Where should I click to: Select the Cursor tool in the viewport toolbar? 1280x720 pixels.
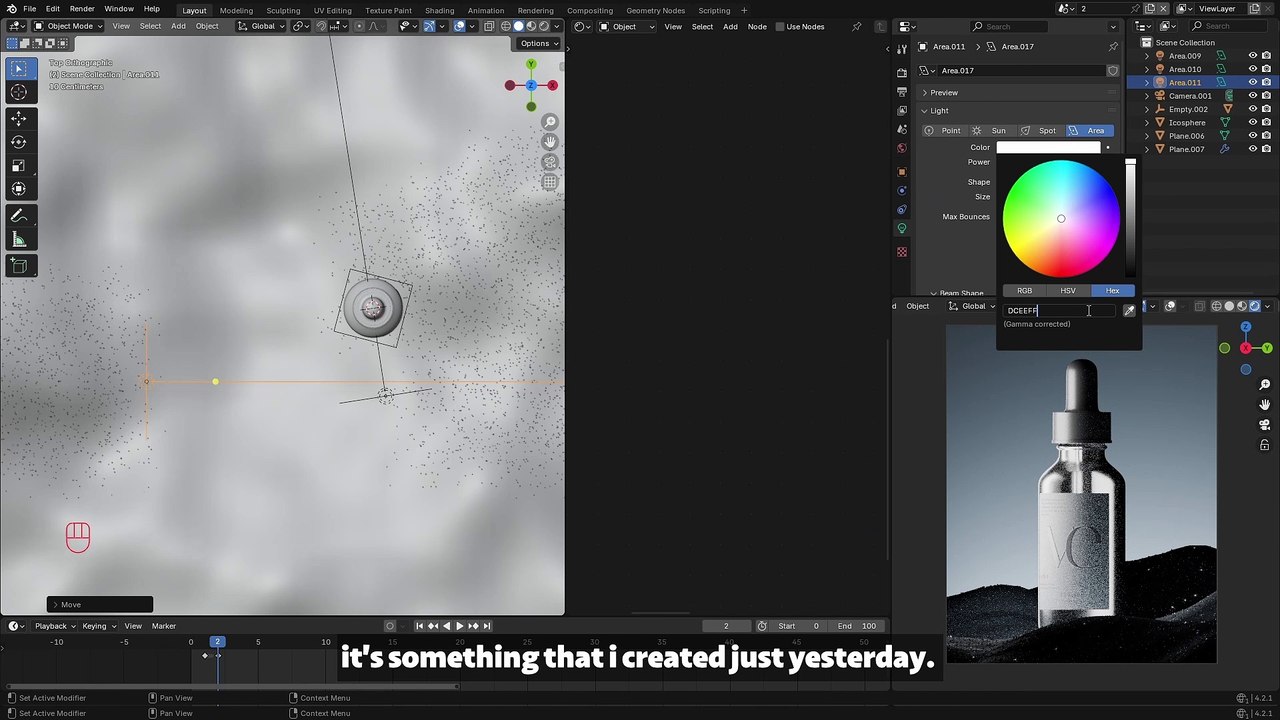[18, 92]
